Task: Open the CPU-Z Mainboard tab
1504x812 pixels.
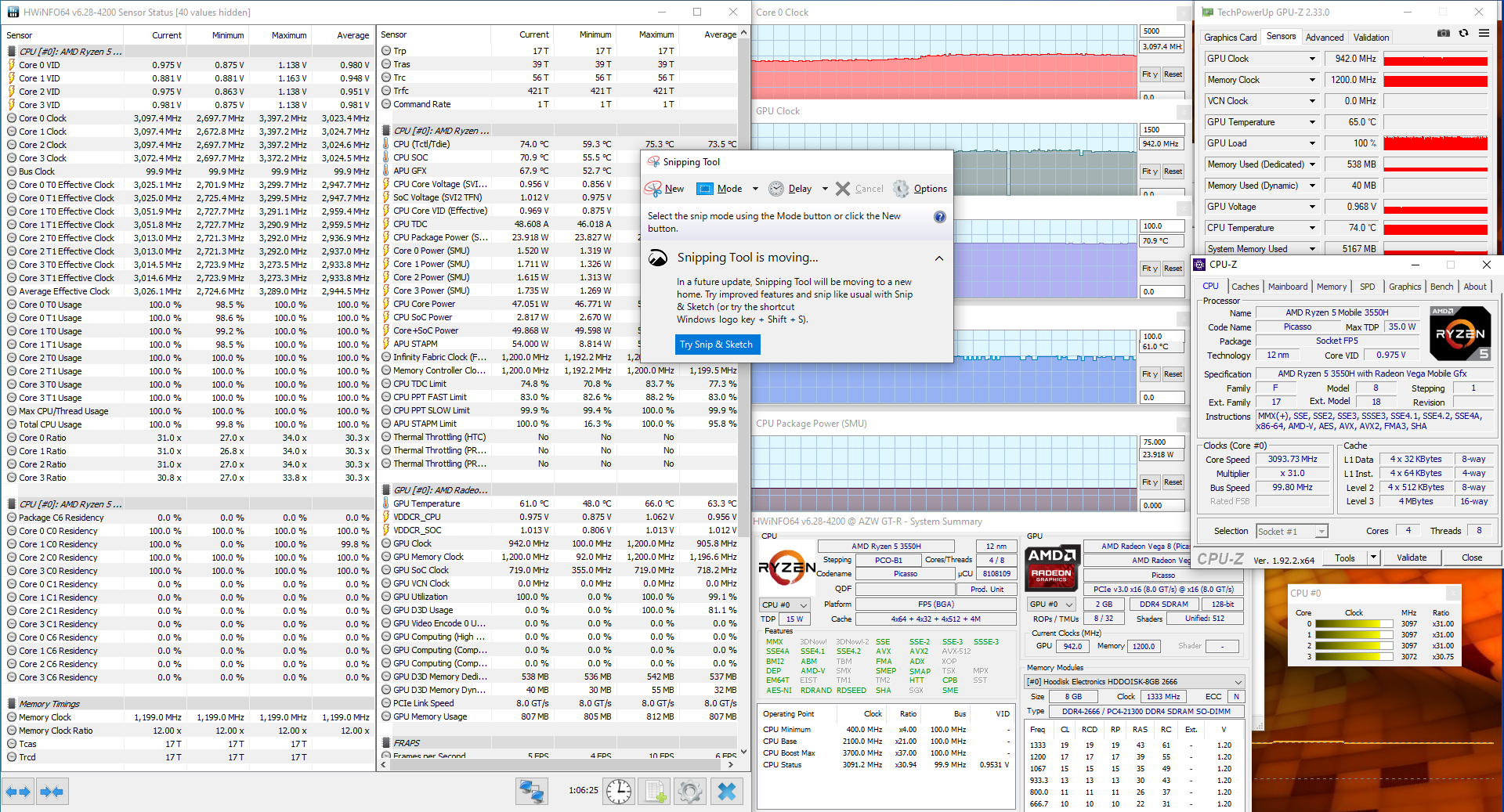Action: pyautogui.click(x=1288, y=287)
